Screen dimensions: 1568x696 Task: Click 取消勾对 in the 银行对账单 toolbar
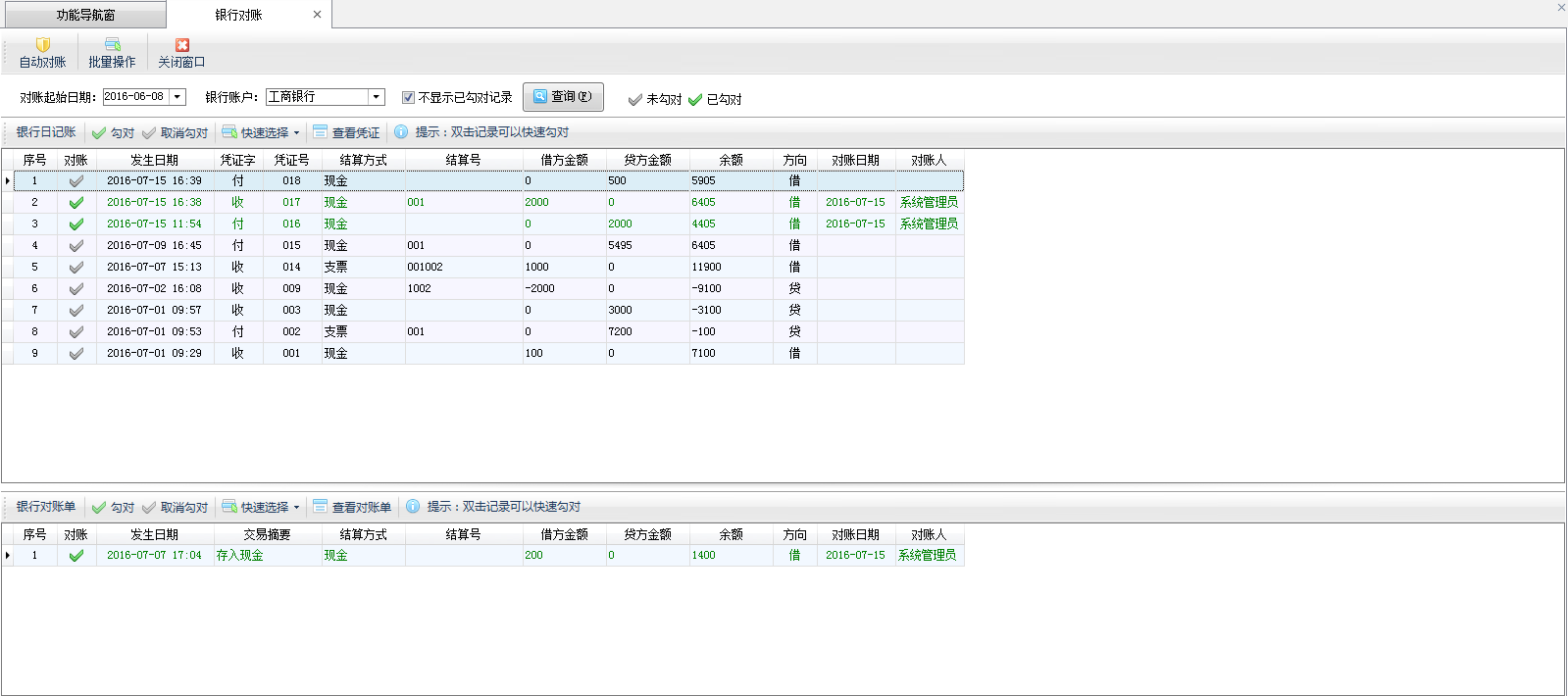click(x=176, y=507)
